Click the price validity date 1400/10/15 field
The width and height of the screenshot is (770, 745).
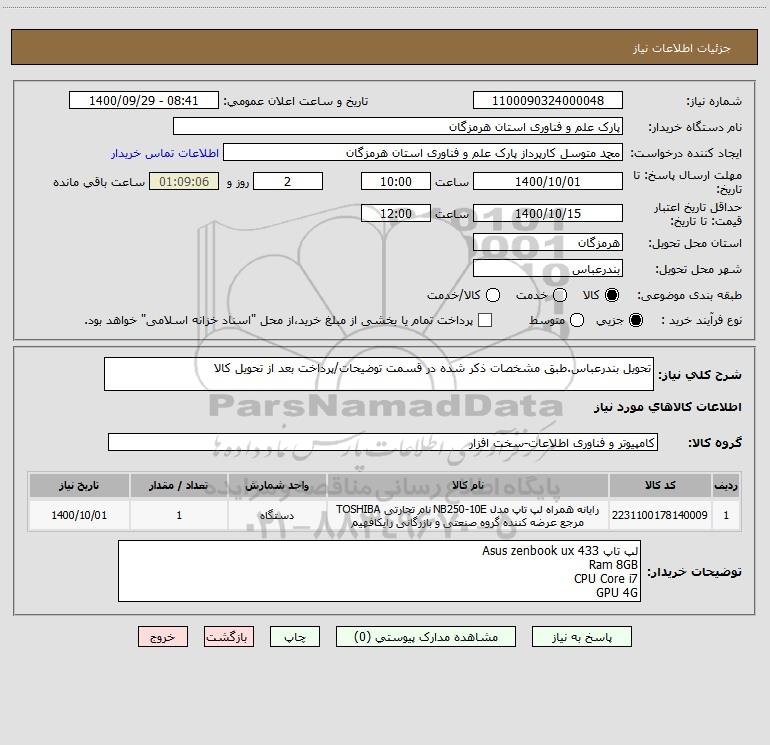coord(548,214)
